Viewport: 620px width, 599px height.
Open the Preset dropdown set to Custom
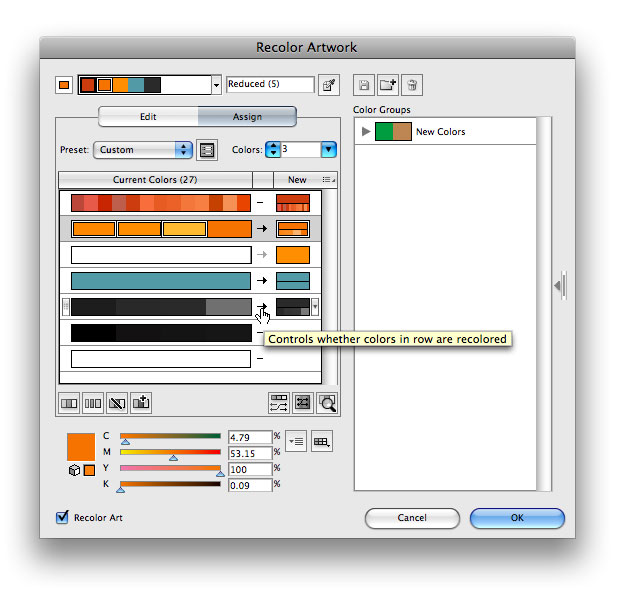(142, 150)
